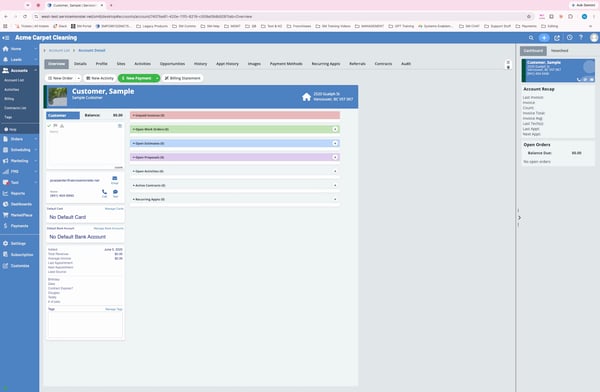Click the green New Payment button
This screenshot has width=600, height=392.
pyautogui.click(x=136, y=78)
